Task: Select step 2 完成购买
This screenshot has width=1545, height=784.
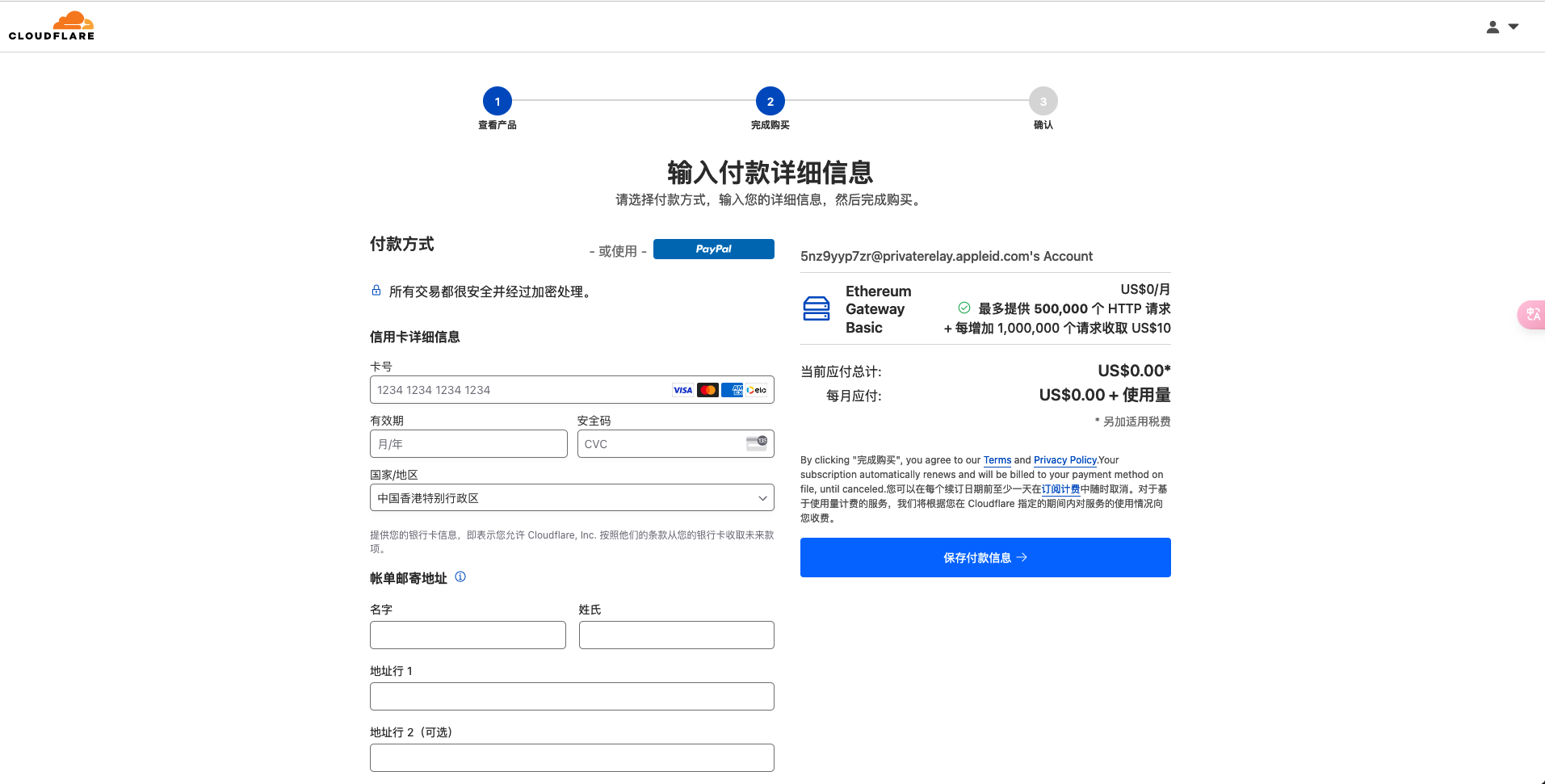Action: [x=770, y=102]
